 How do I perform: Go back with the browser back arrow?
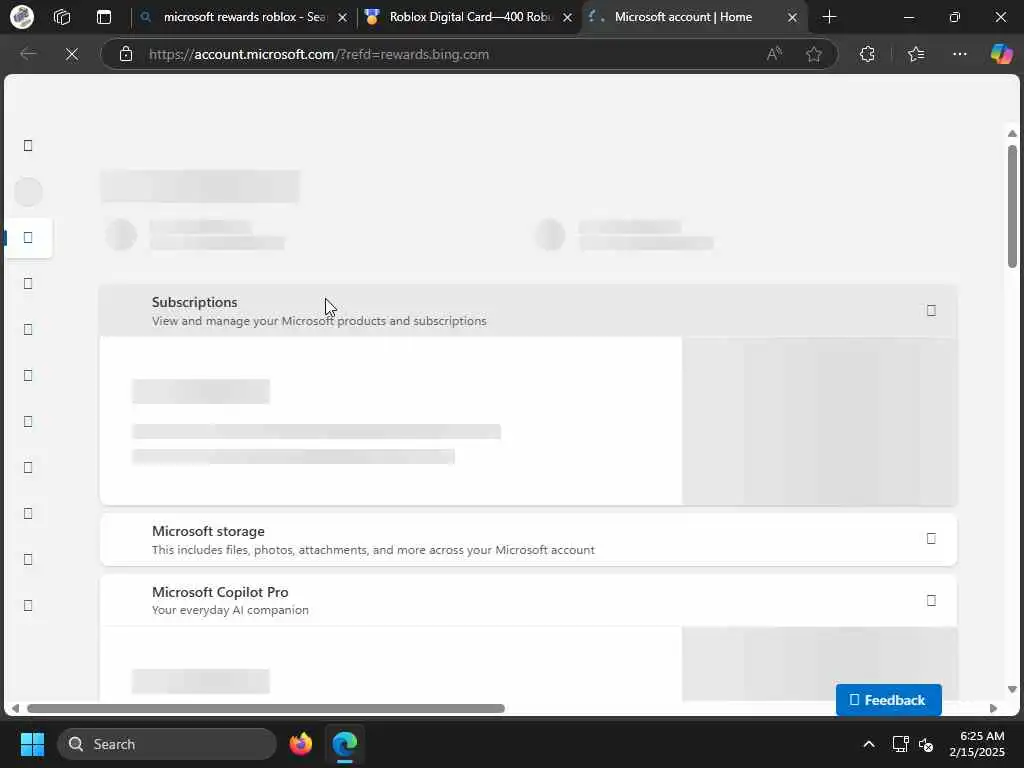coord(28,54)
